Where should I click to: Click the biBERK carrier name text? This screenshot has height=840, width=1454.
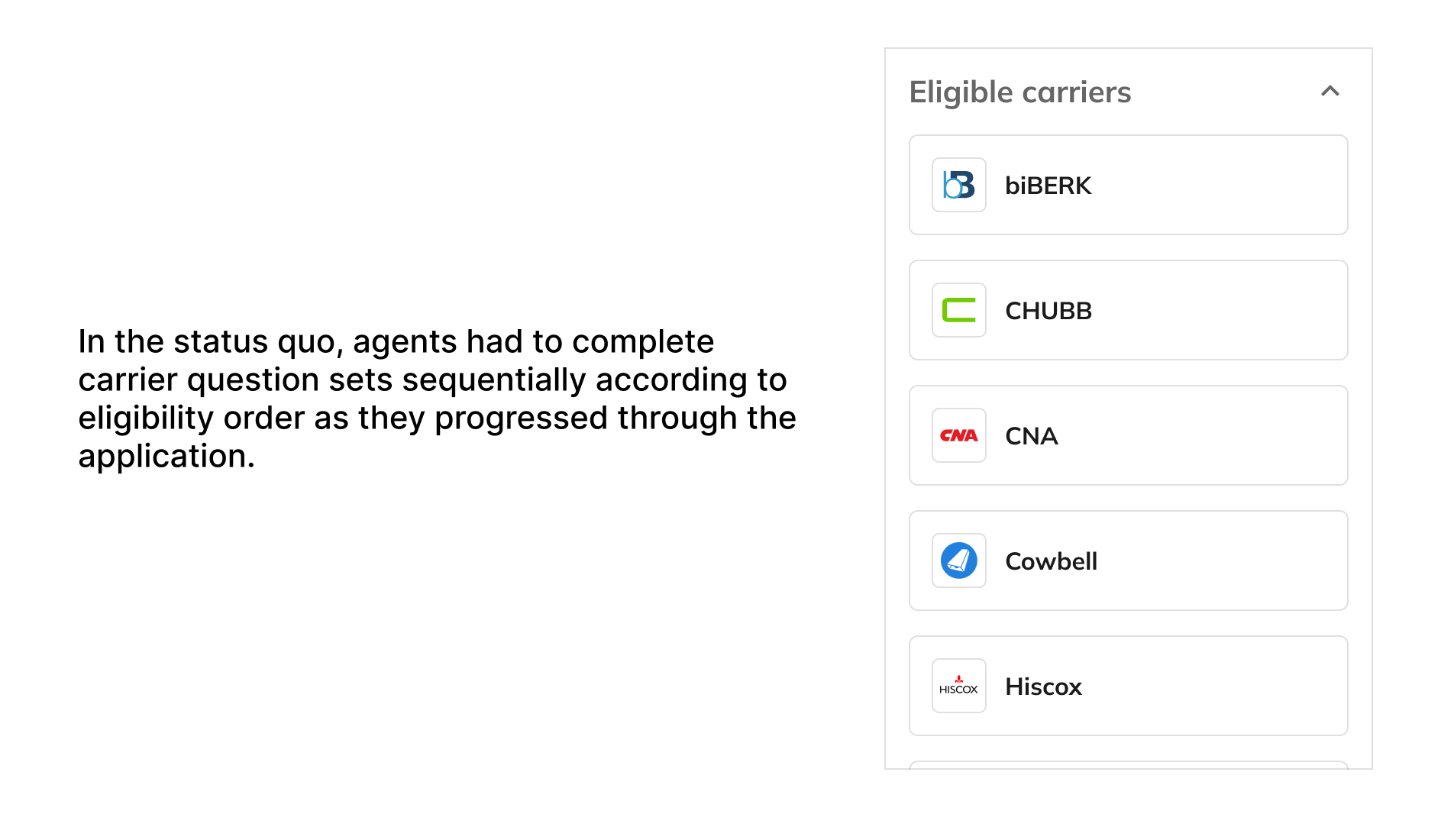[x=1048, y=186]
